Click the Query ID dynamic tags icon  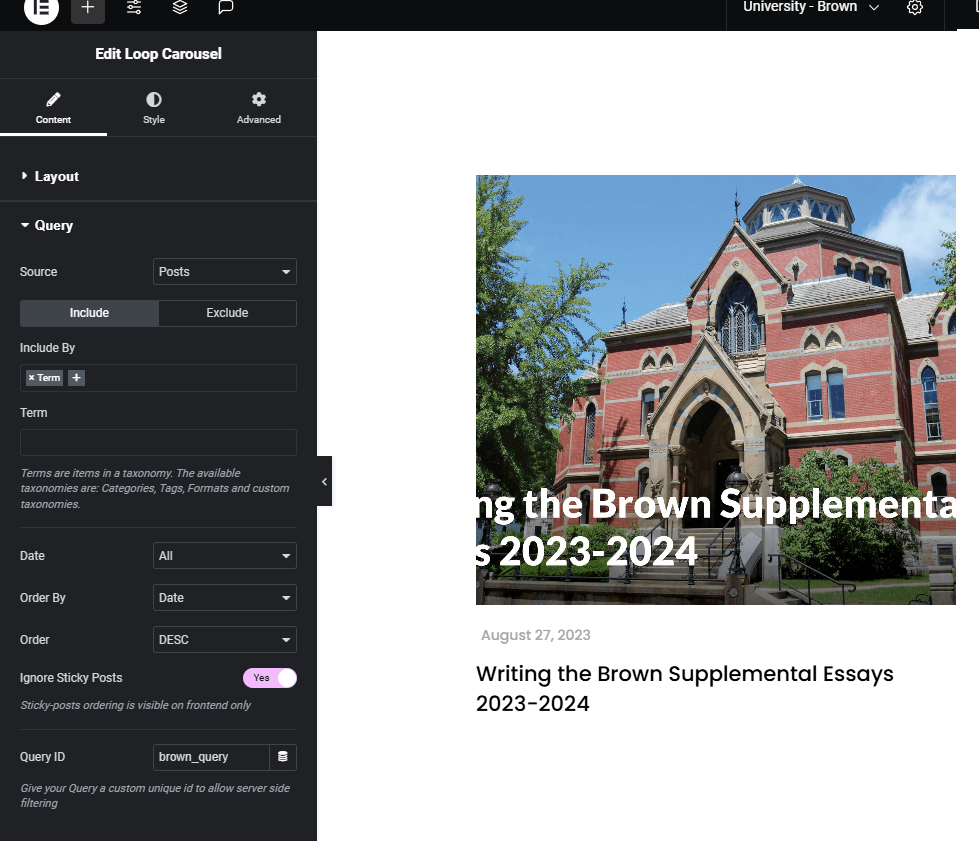(283, 757)
